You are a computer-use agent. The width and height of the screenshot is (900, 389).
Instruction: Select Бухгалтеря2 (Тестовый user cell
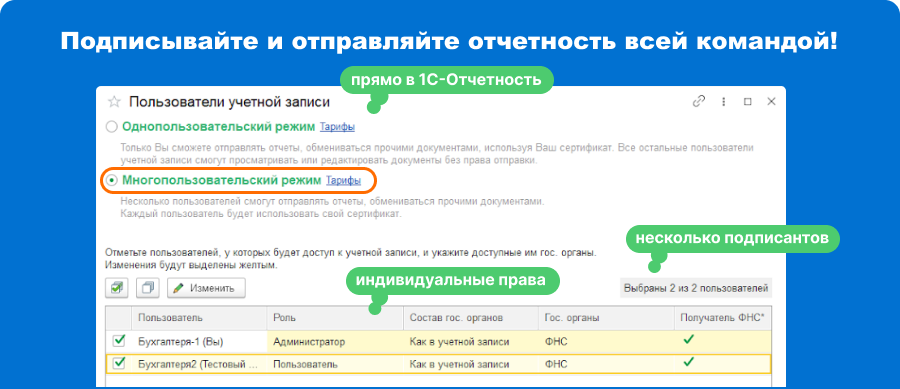click(x=199, y=364)
